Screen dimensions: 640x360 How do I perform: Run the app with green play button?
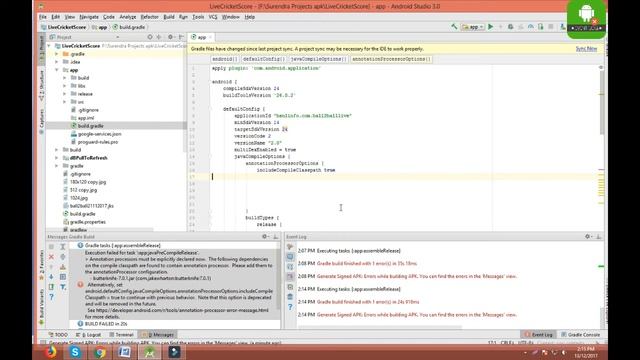point(491,27)
